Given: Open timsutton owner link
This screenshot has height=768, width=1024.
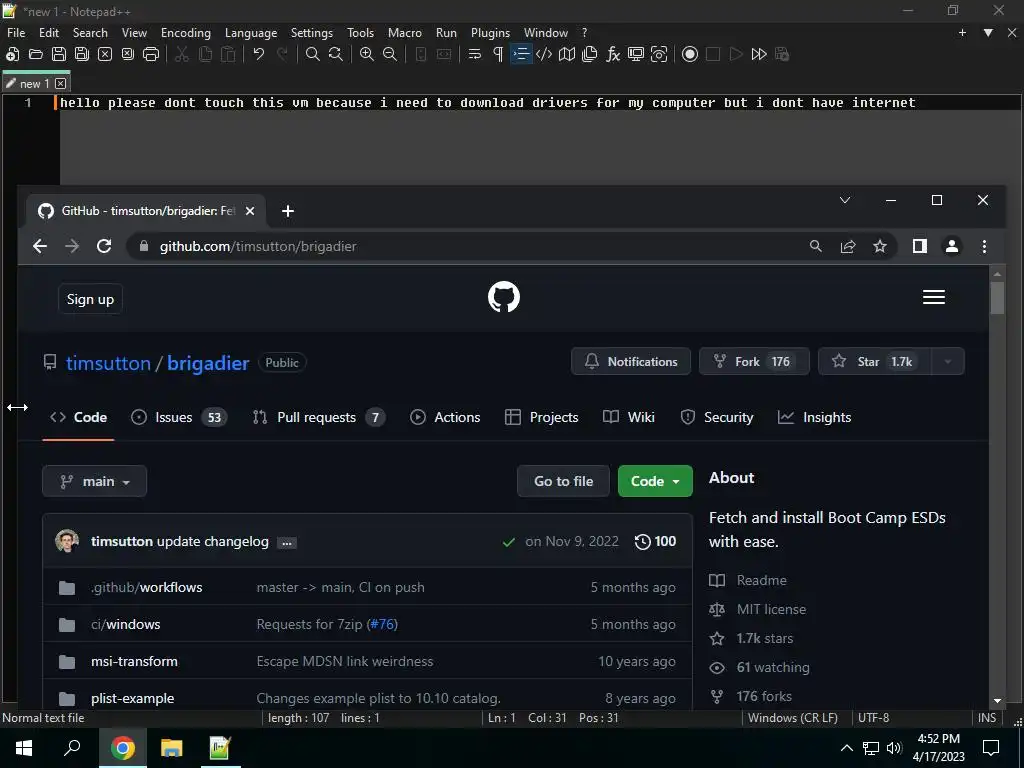Looking at the screenshot, I should [x=108, y=363].
